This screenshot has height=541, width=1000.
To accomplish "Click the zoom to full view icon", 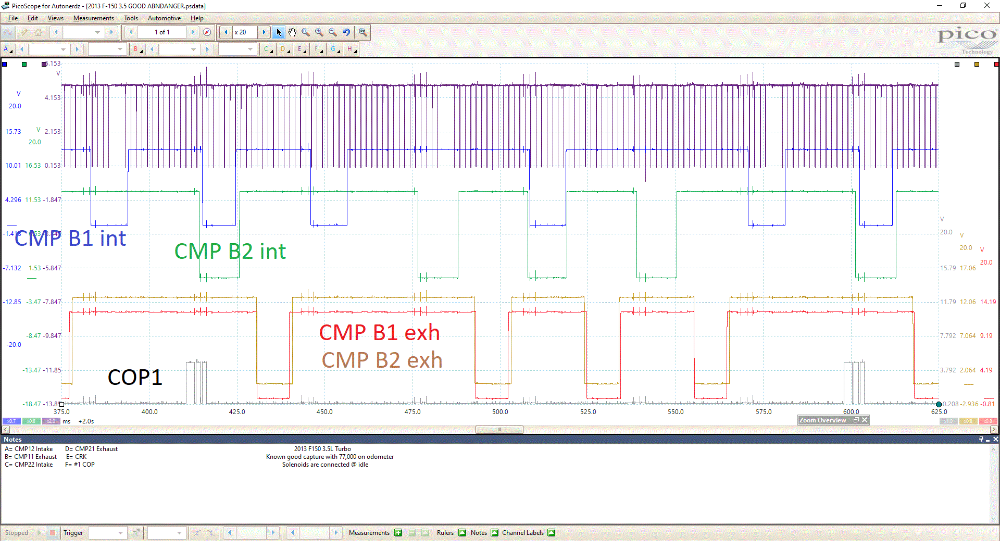I will (361, 32).
